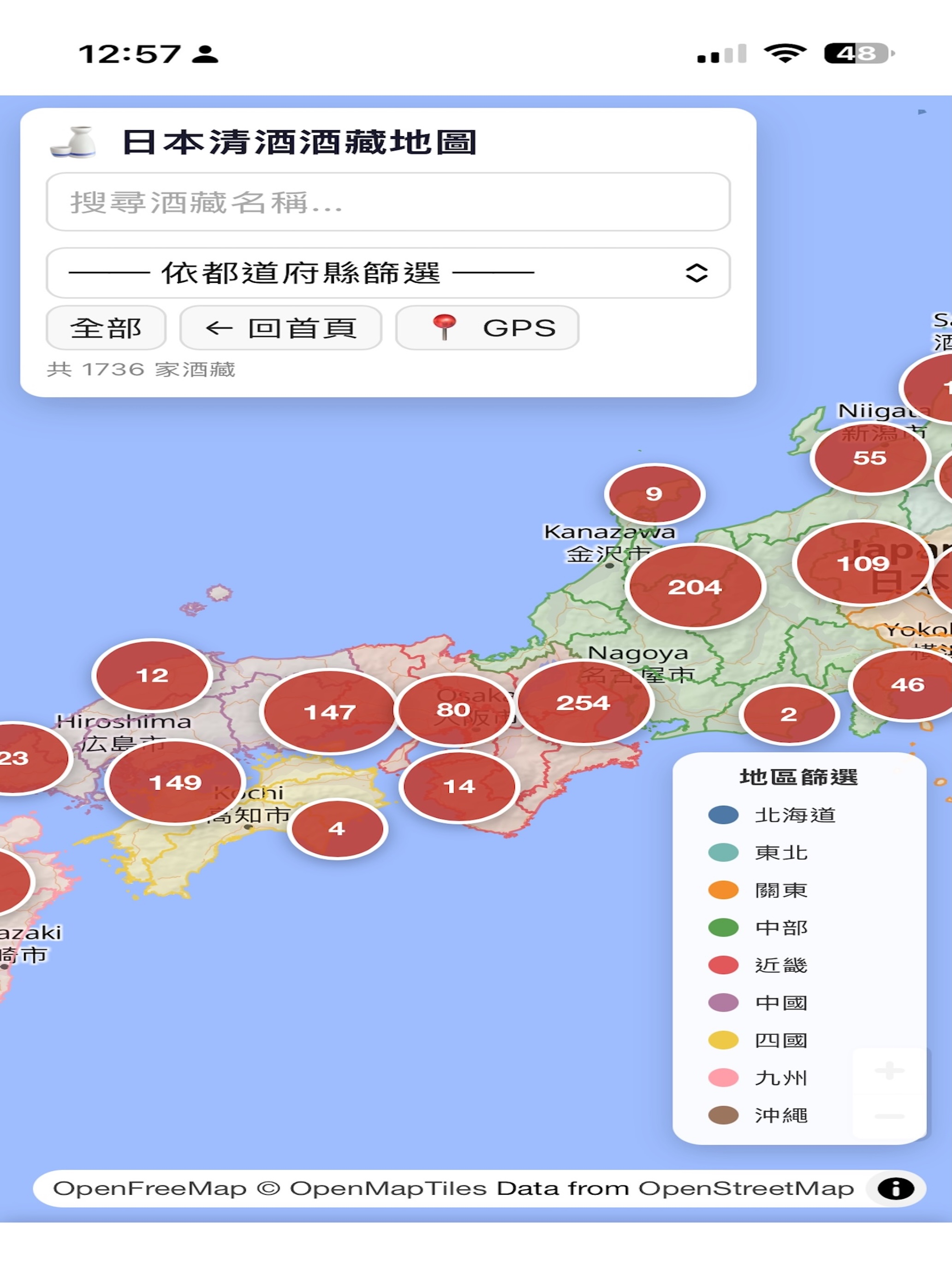Click the 共 1736 家酒藏 count text
The width and height of the screenshot is (952, 1270).
(141, 369)
